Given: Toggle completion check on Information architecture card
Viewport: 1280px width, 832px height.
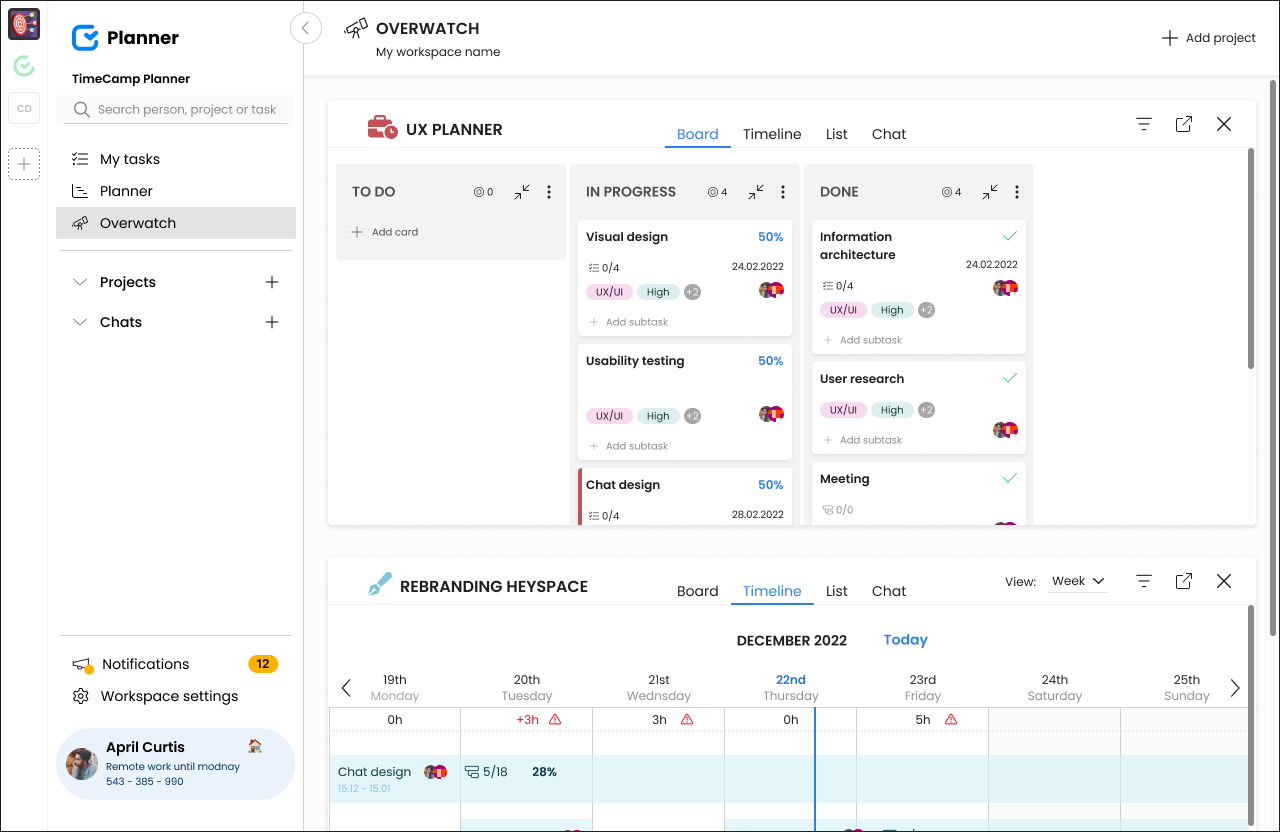Looking at the screenshot, I should [x=1009, y=235].
